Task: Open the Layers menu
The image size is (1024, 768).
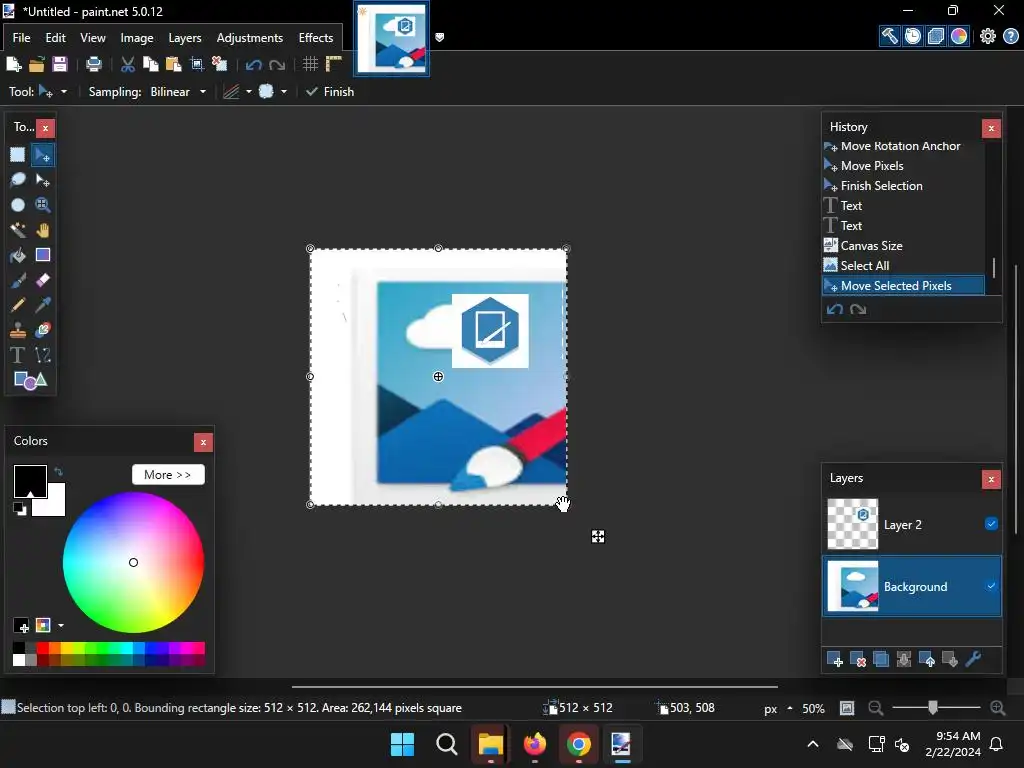Action: 185,38
